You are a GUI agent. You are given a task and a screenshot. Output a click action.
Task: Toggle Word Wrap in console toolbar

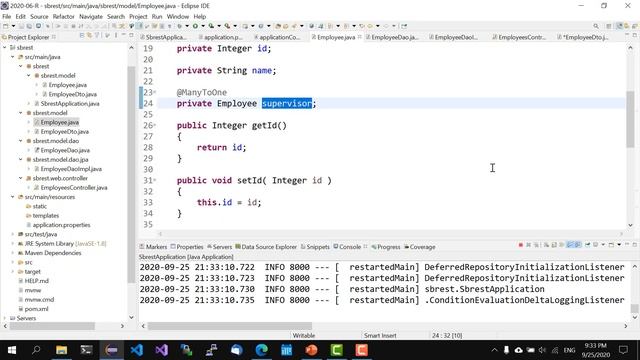click(x=562, y=245)
